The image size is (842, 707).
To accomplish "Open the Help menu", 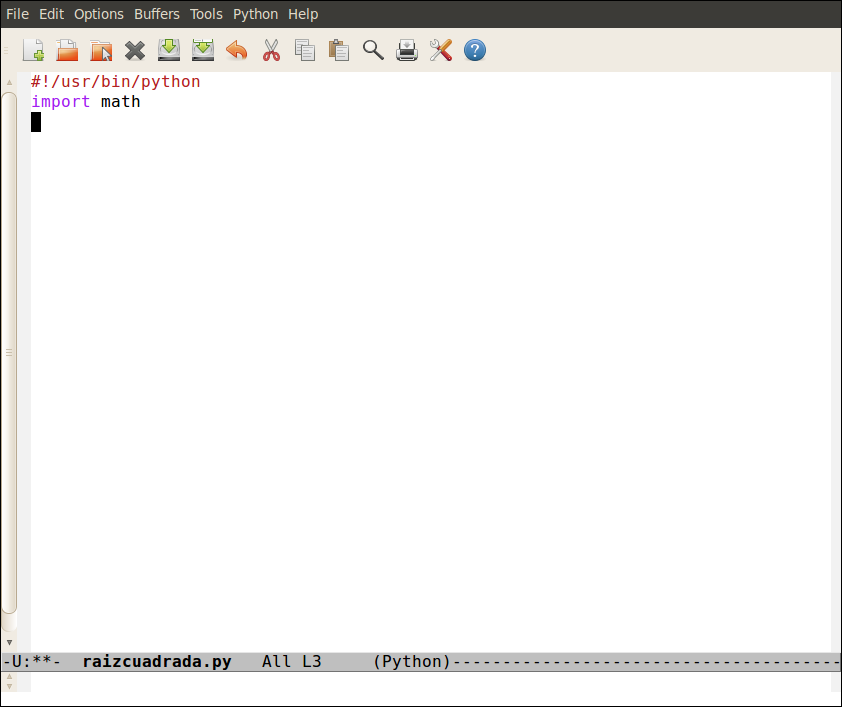I will click(x=303, y=14).
